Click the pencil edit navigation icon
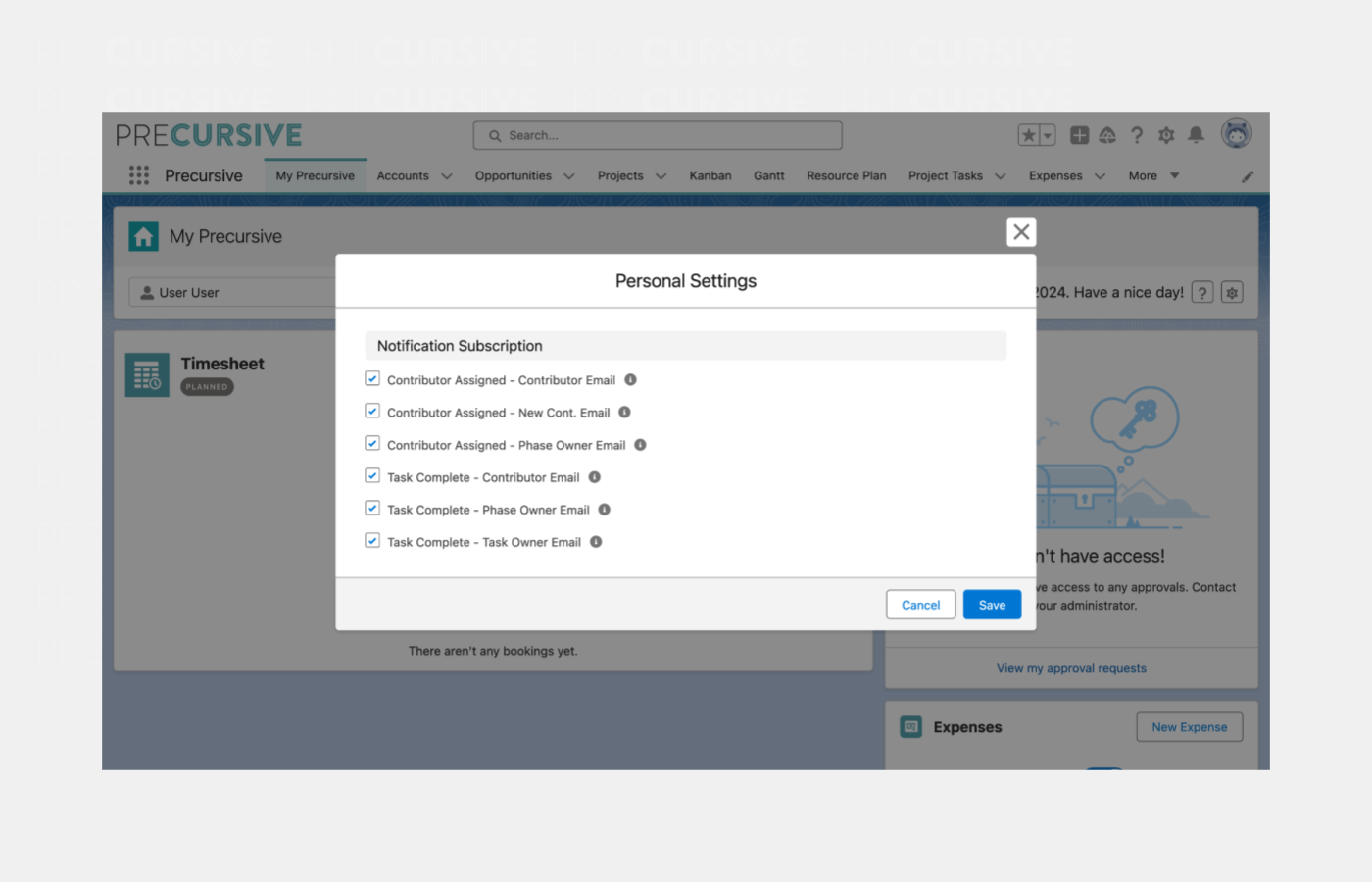The height and width of the screenshot is (882, 1372). coord(1248,176)
